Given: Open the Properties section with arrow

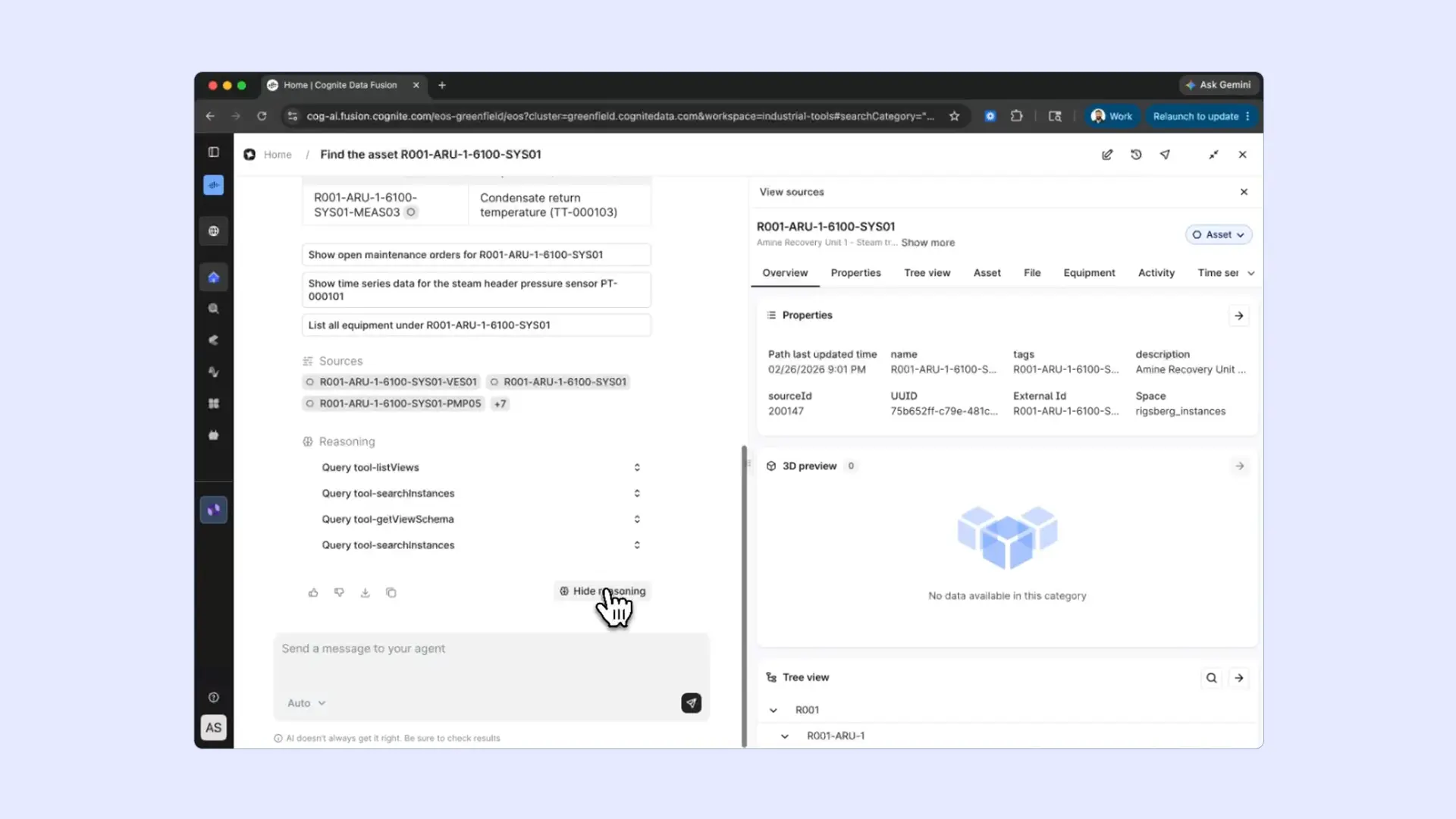Looking at the screenshot, I should point(1239,315).
